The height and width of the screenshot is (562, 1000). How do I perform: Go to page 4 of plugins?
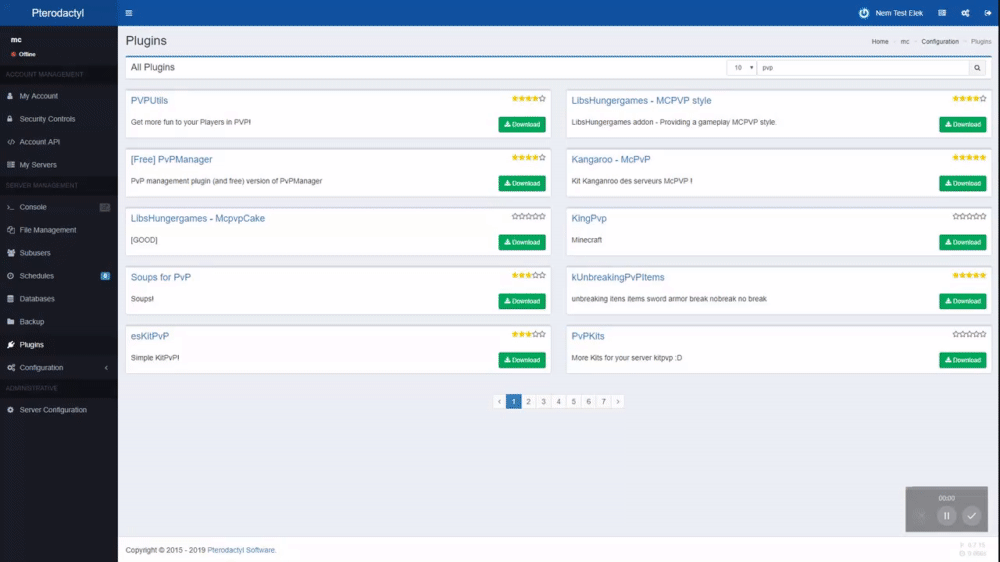(559, 401)
